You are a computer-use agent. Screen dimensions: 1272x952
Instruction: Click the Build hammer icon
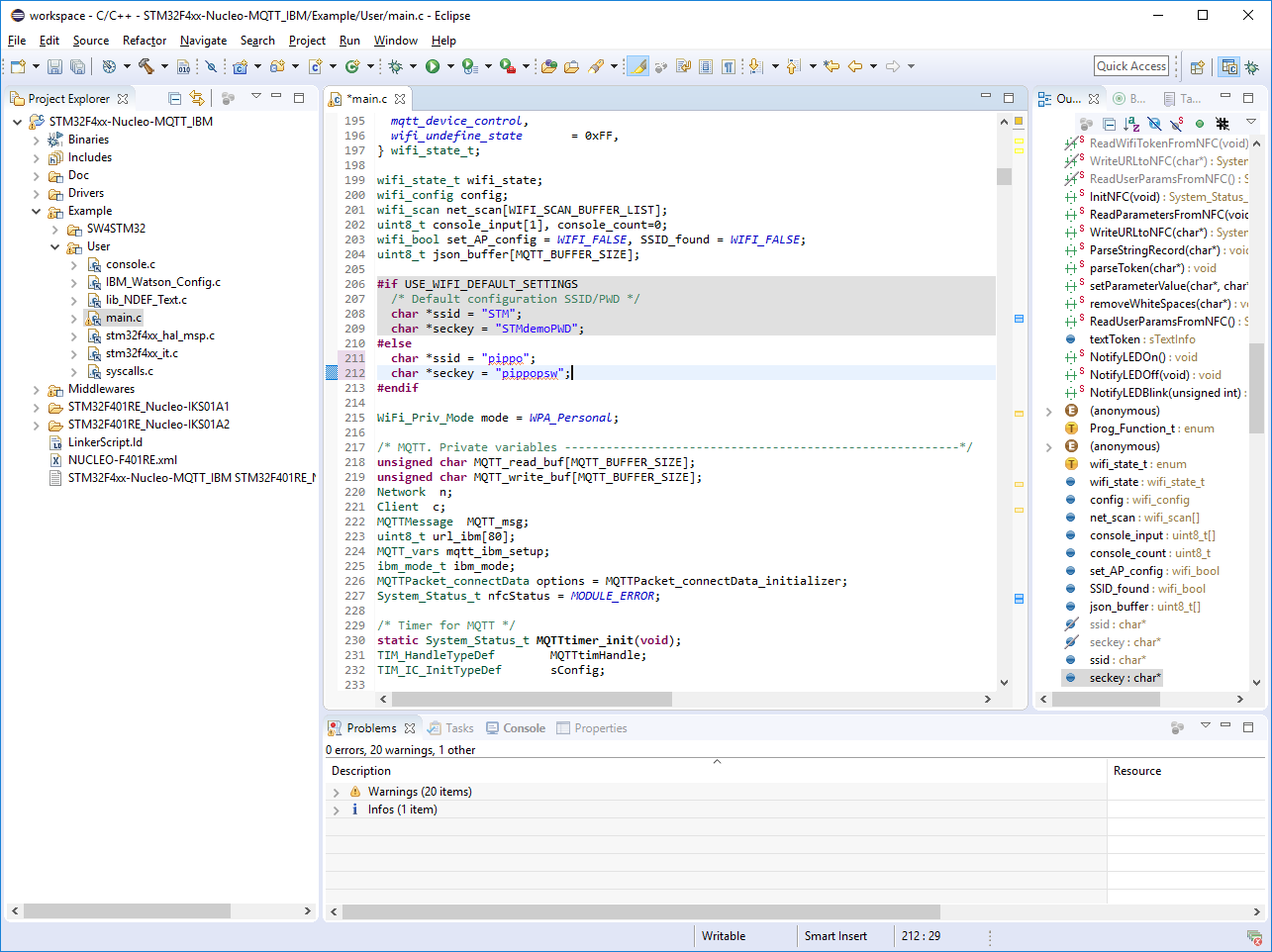(x=147, y=66)
